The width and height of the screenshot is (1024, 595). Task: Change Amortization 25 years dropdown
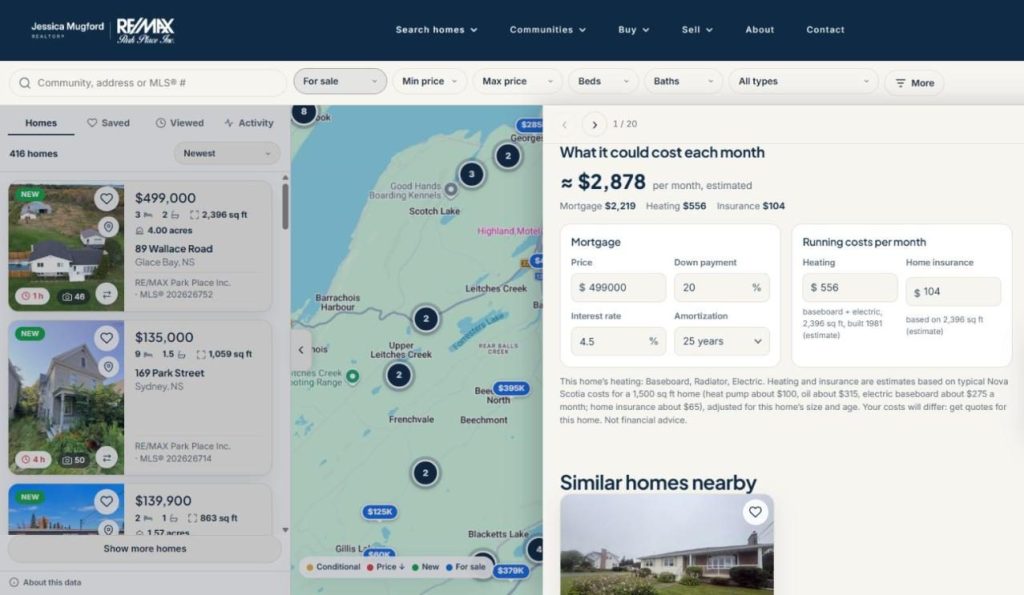click(x=722, y=341)
